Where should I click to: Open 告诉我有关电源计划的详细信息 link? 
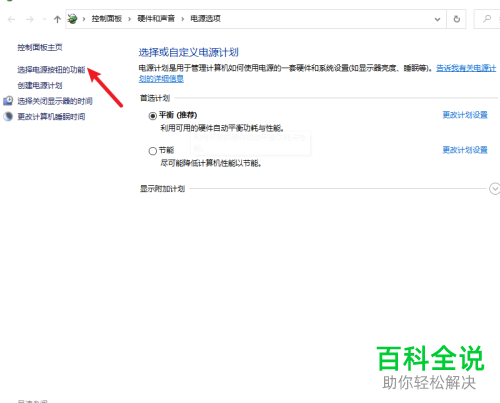click(x=466, y=68)
